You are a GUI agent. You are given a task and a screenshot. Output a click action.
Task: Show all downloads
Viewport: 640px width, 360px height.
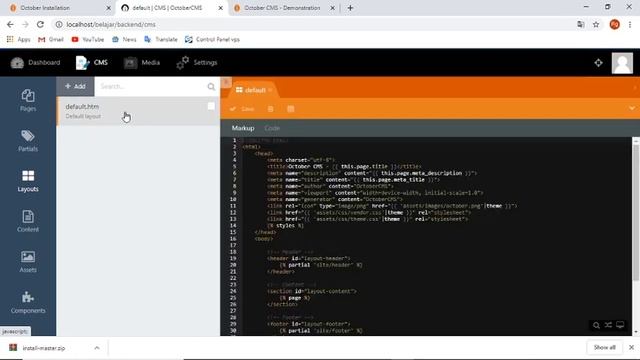click(x=604, y=348)
